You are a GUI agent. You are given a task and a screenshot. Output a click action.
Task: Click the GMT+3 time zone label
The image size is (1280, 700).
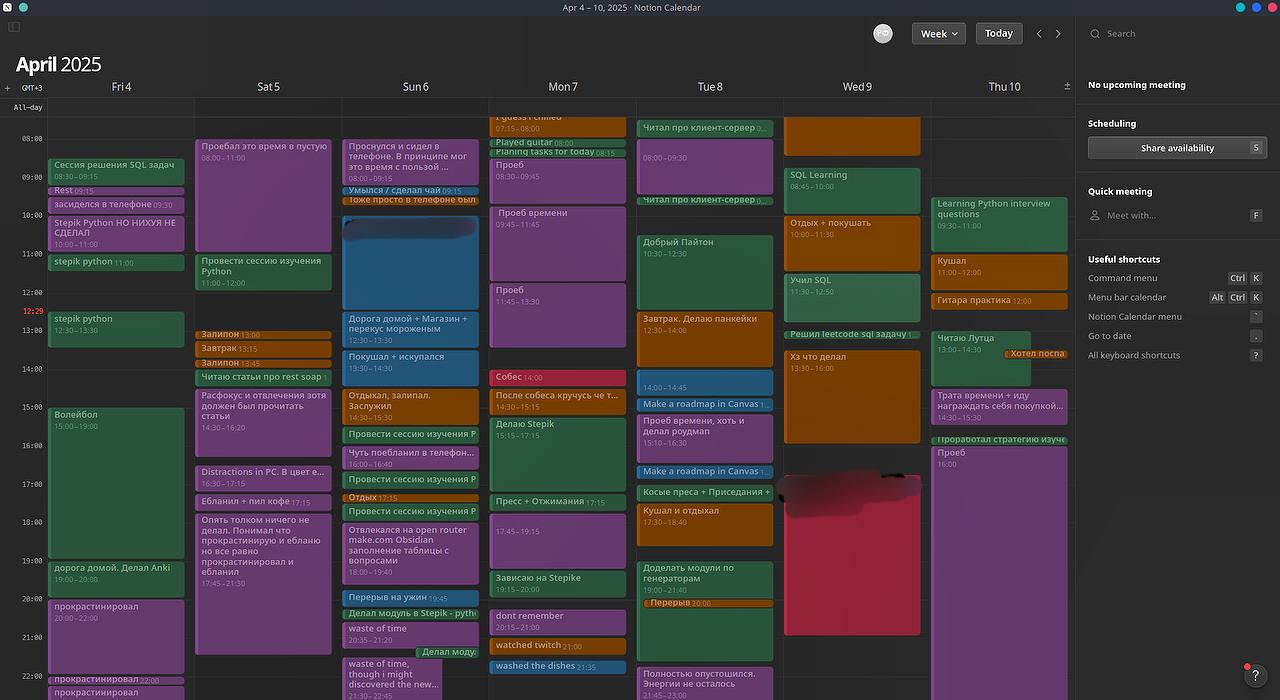[x=32, y=88]
